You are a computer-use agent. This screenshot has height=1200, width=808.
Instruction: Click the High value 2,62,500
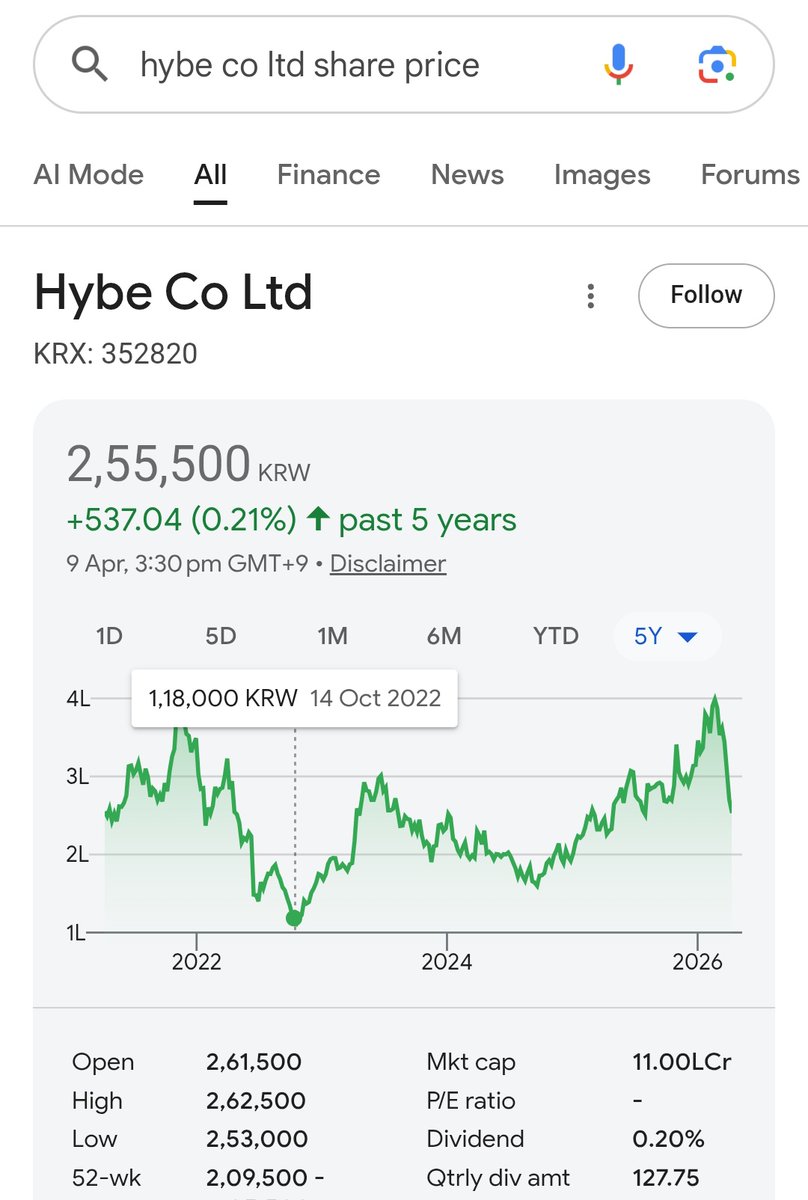pyautogui.click(x=255, y=1101)
